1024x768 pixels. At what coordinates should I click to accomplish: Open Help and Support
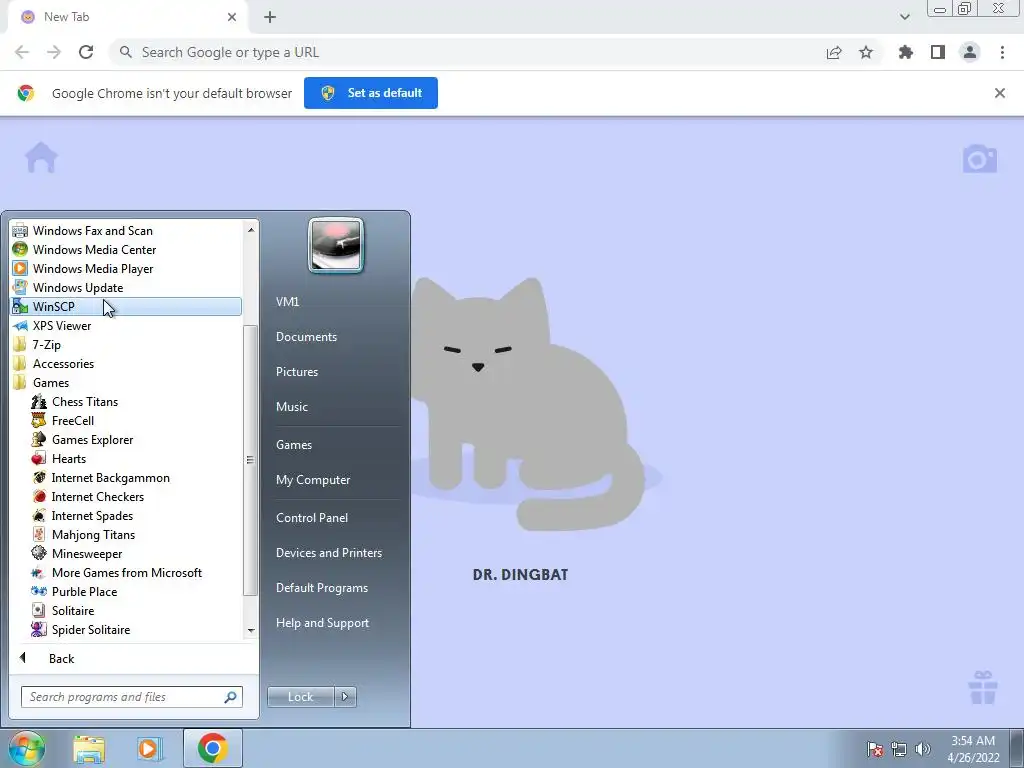click(322, 623)
